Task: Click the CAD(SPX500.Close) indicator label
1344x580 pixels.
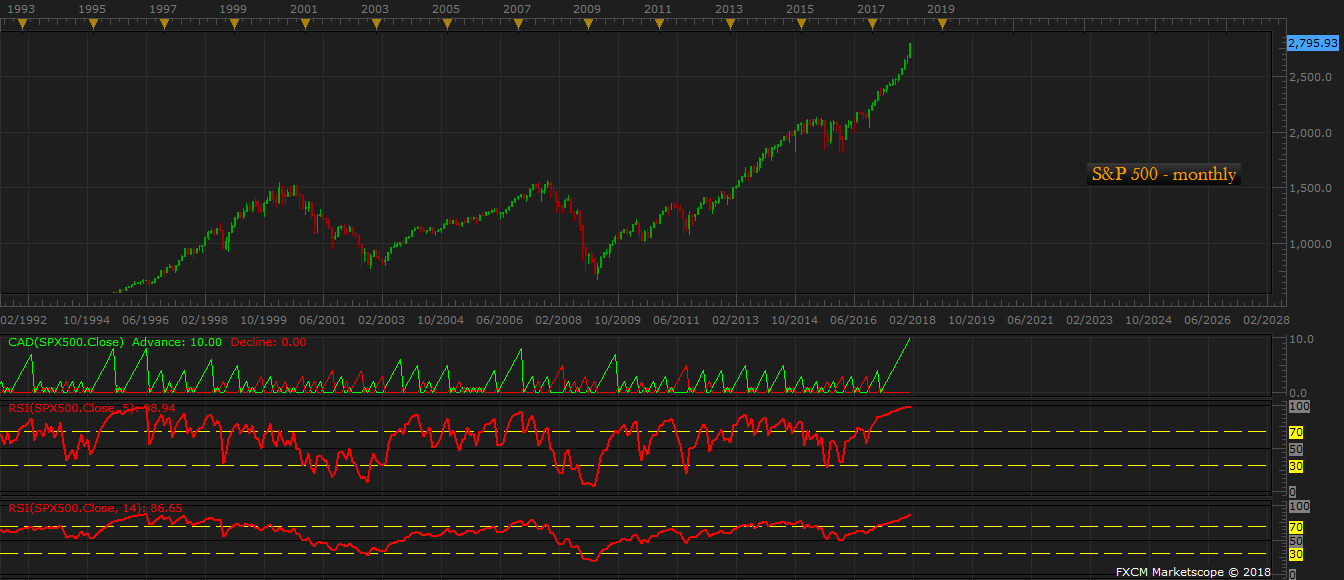Action: click(66, 342)
